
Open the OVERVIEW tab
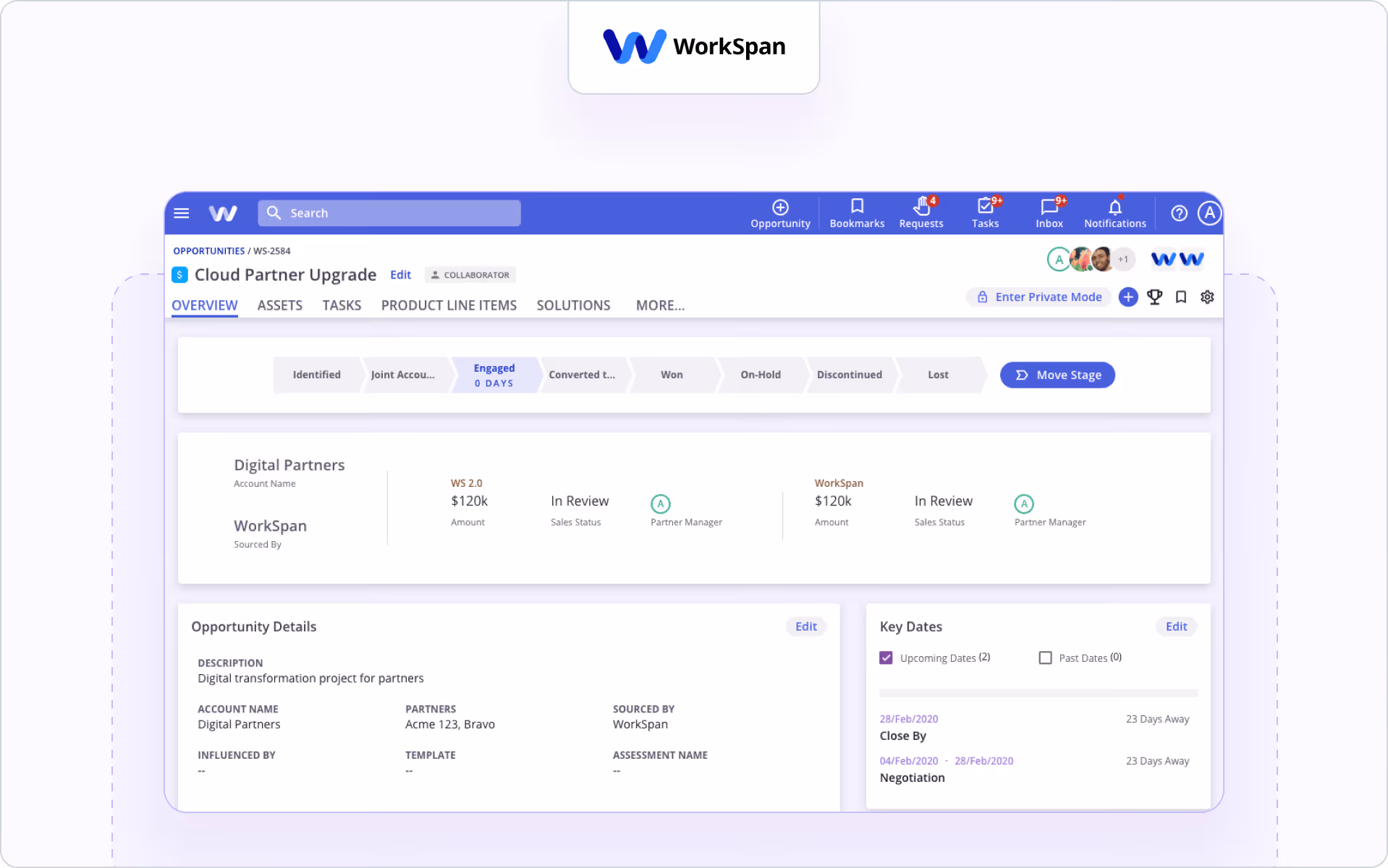click(x=204, y=305)
